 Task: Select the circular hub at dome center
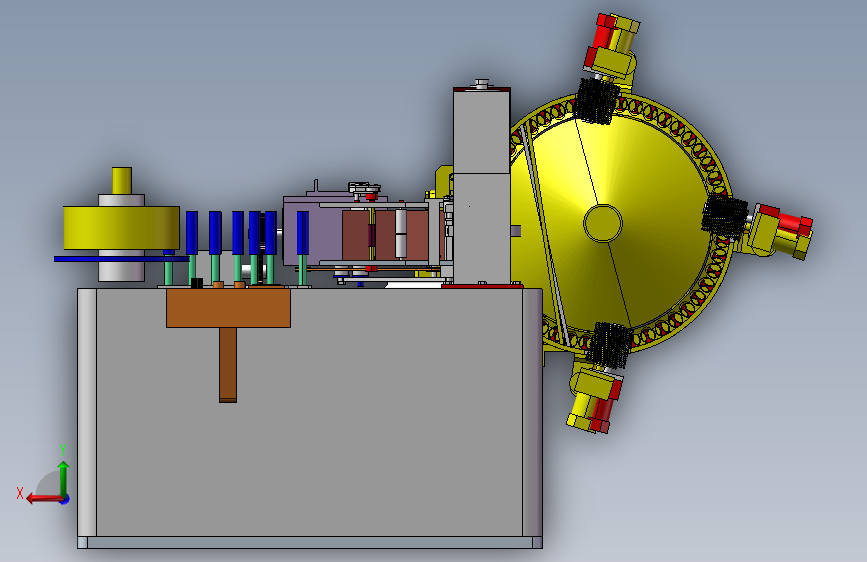click(603, 223)
